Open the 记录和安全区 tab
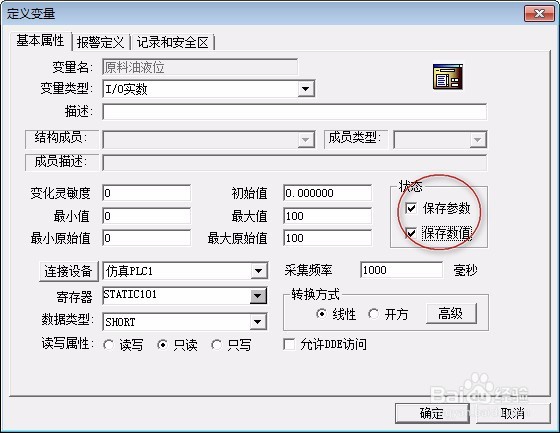 tap(172, 43)
